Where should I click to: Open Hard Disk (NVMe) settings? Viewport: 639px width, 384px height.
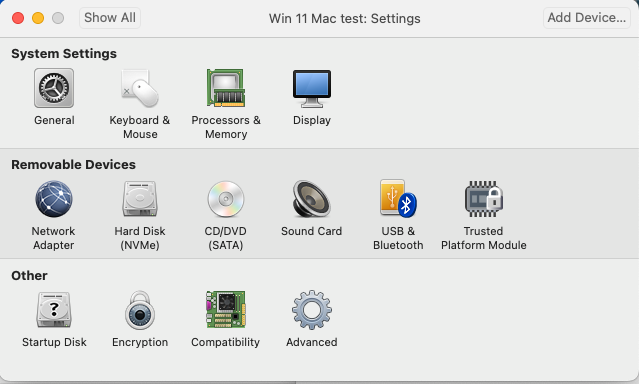coord(140,199)
